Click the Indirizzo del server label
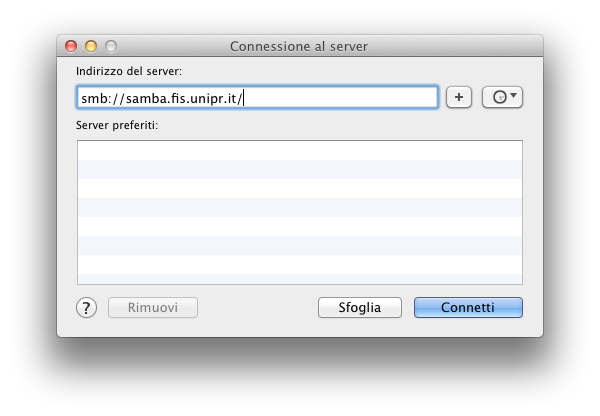This screenshot has height=416, width=600. click(129, 71)
